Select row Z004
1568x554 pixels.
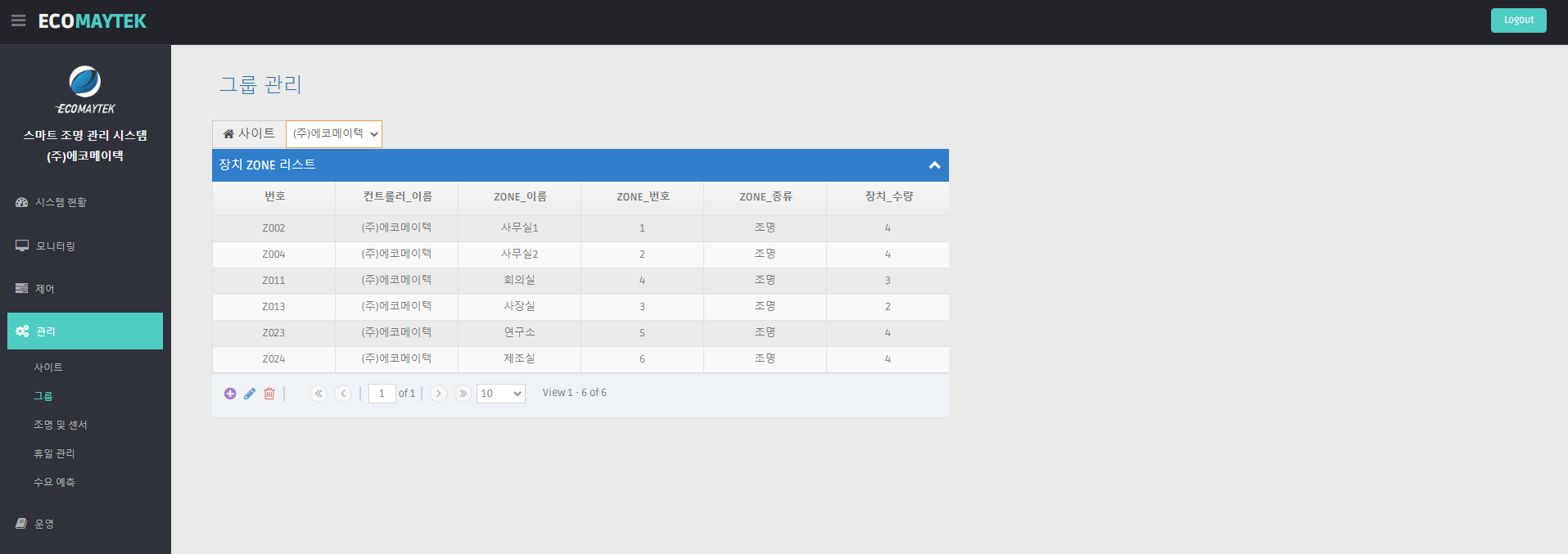point(581,254)
